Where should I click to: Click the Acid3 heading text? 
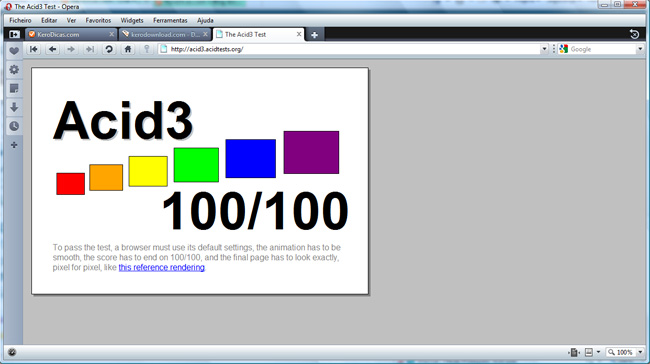coord(123,120)
